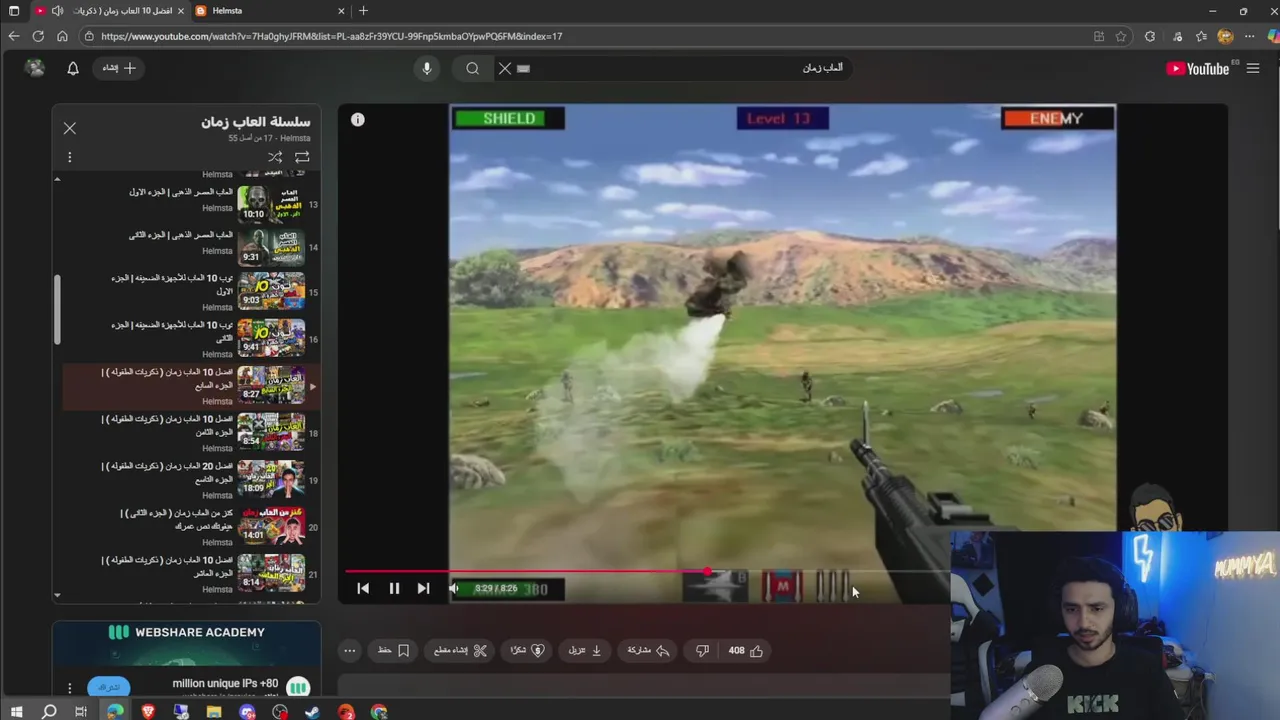Open the WEBSHARE ACADEMY ad banner
This screenshot has width=1280, height=720.
(x=187, y=643)
